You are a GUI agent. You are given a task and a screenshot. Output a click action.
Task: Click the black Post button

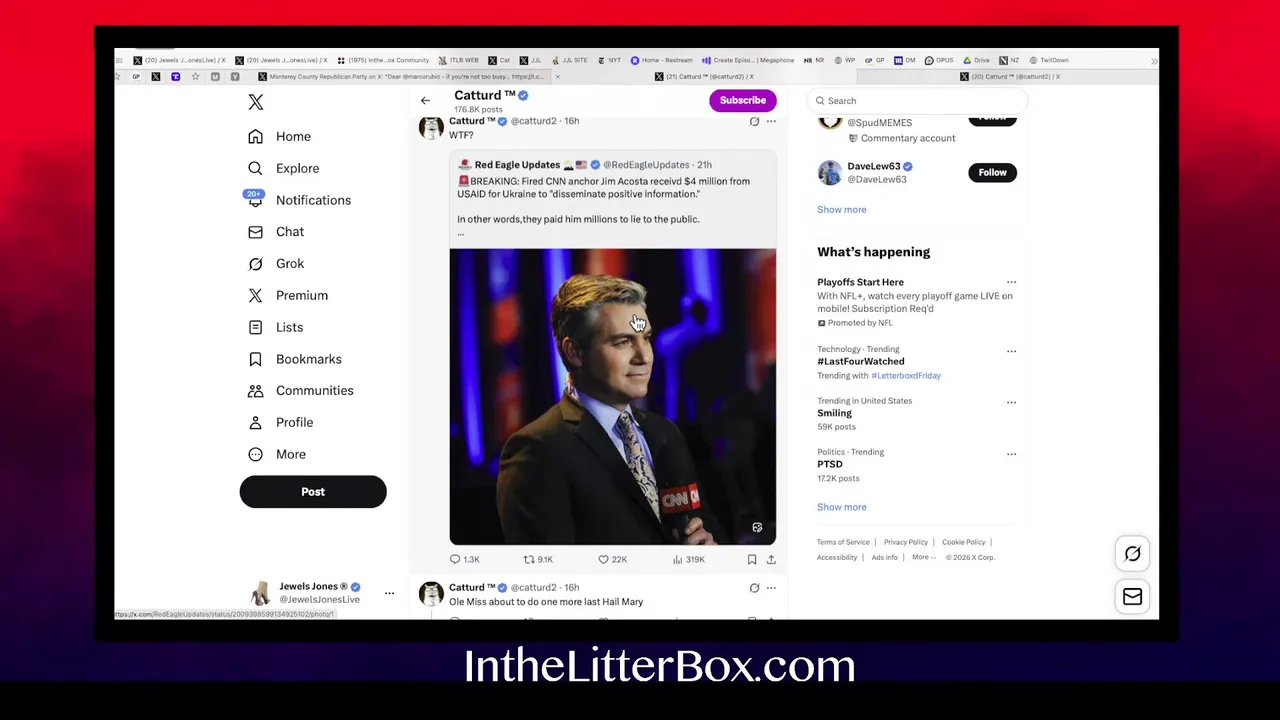(313, 492)
